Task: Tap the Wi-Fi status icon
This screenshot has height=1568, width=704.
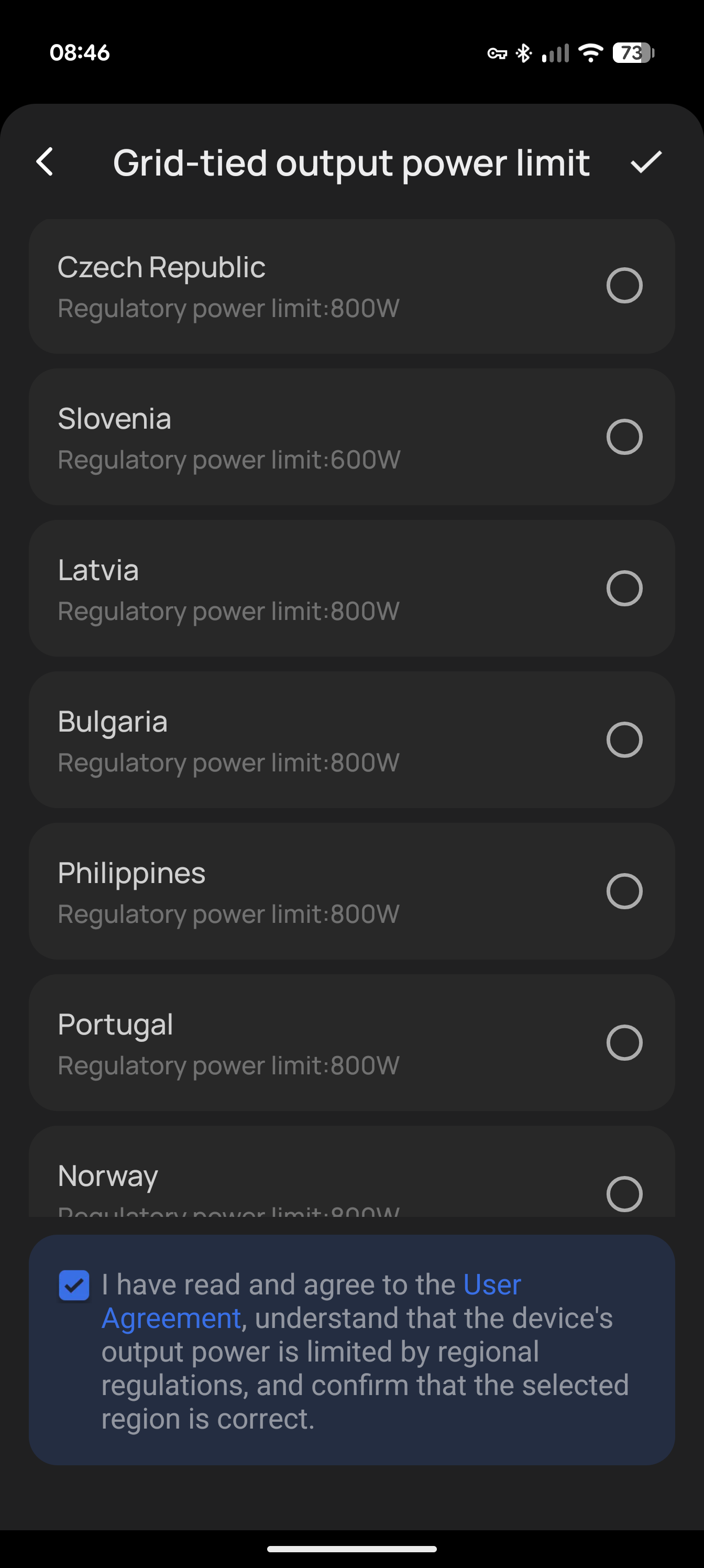Action: (590, 53)
